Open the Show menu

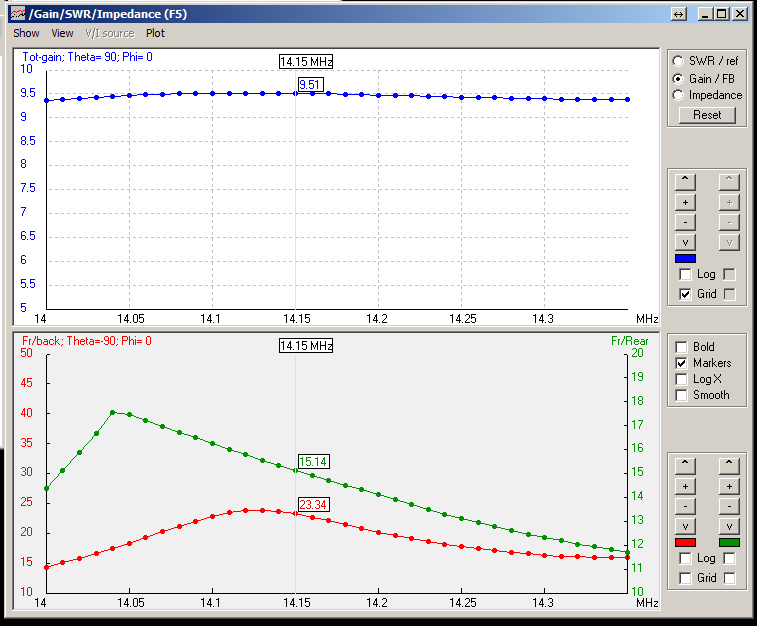tap(26, 33)
